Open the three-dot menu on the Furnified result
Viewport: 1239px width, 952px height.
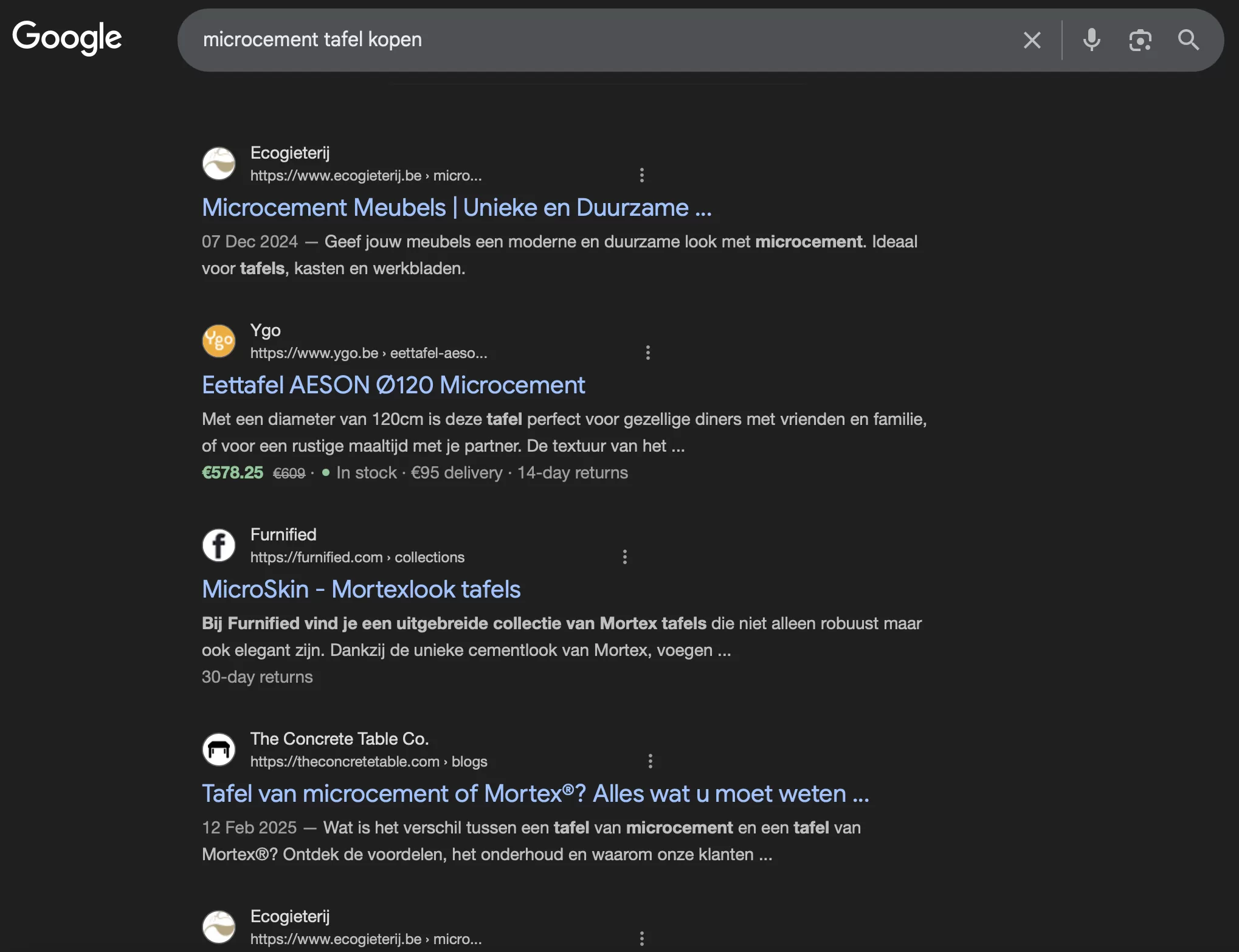coord(624,556)
